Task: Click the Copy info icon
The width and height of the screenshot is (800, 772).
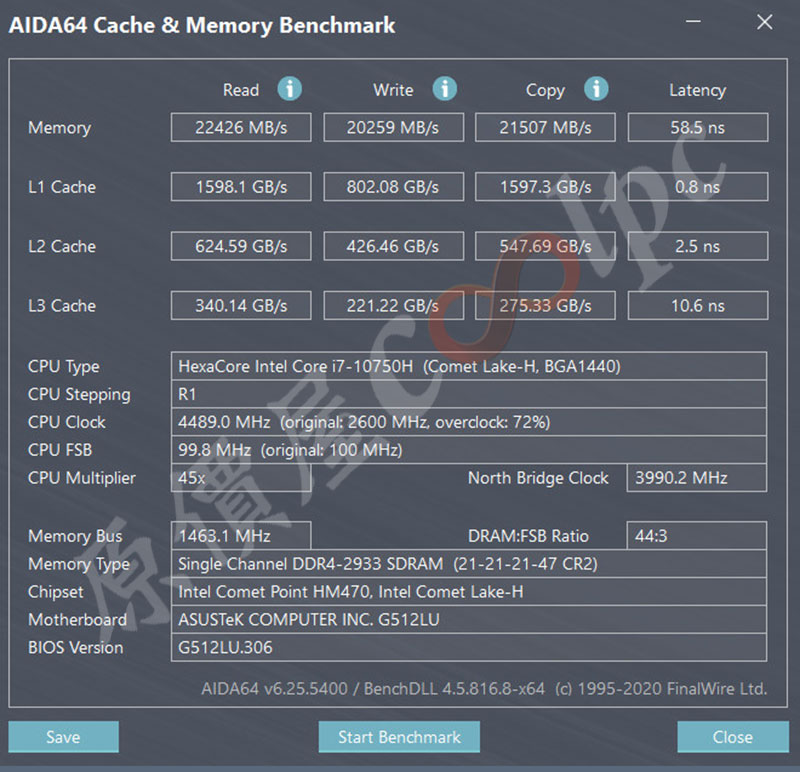Action: coord(596,89)
